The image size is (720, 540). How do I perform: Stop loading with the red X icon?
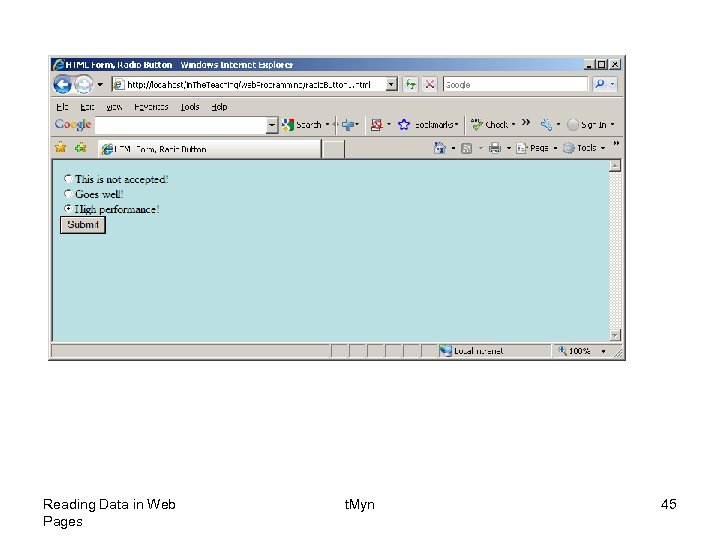(430, 84)
